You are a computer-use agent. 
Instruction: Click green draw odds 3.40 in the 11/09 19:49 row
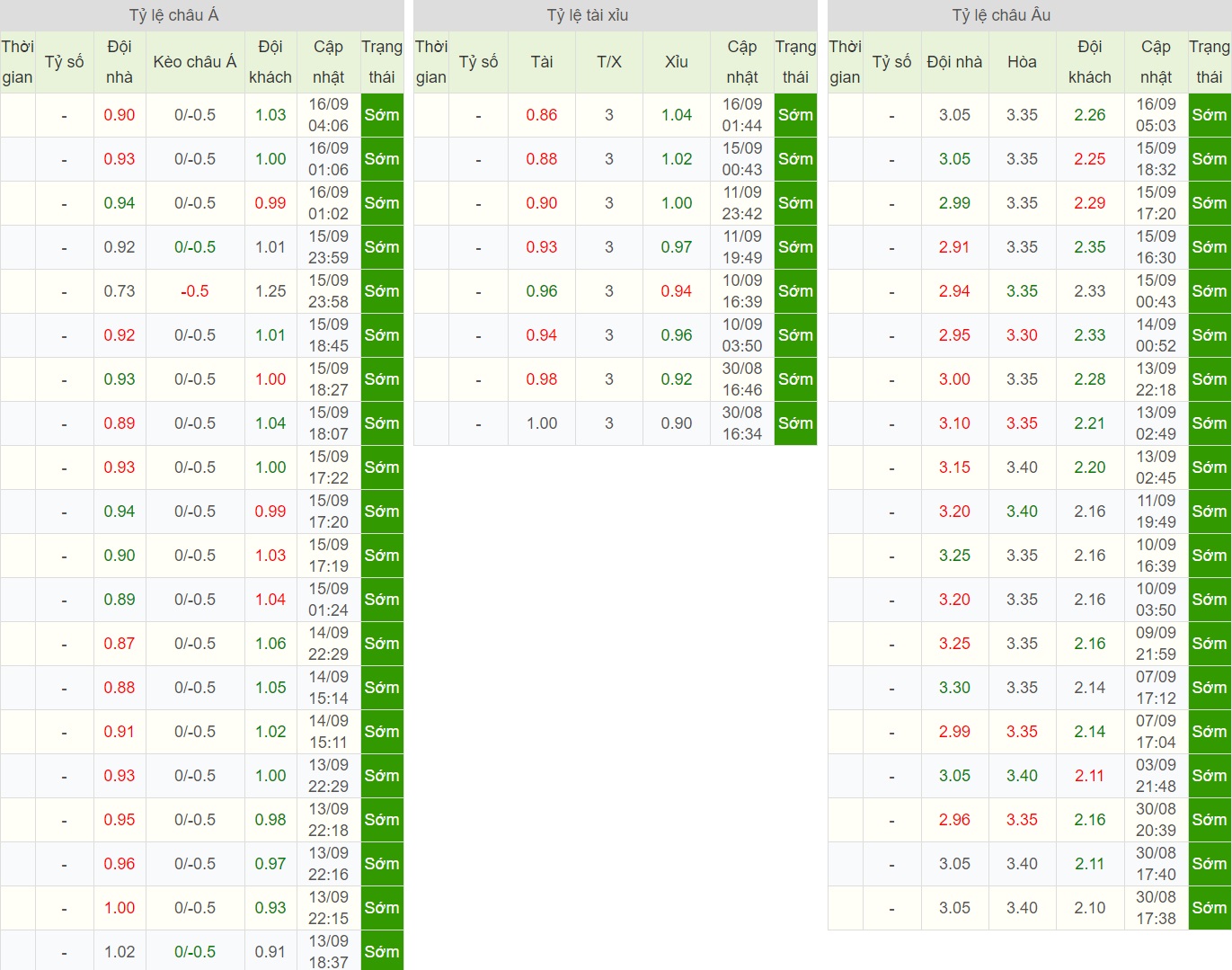[x=1022, y=512]
